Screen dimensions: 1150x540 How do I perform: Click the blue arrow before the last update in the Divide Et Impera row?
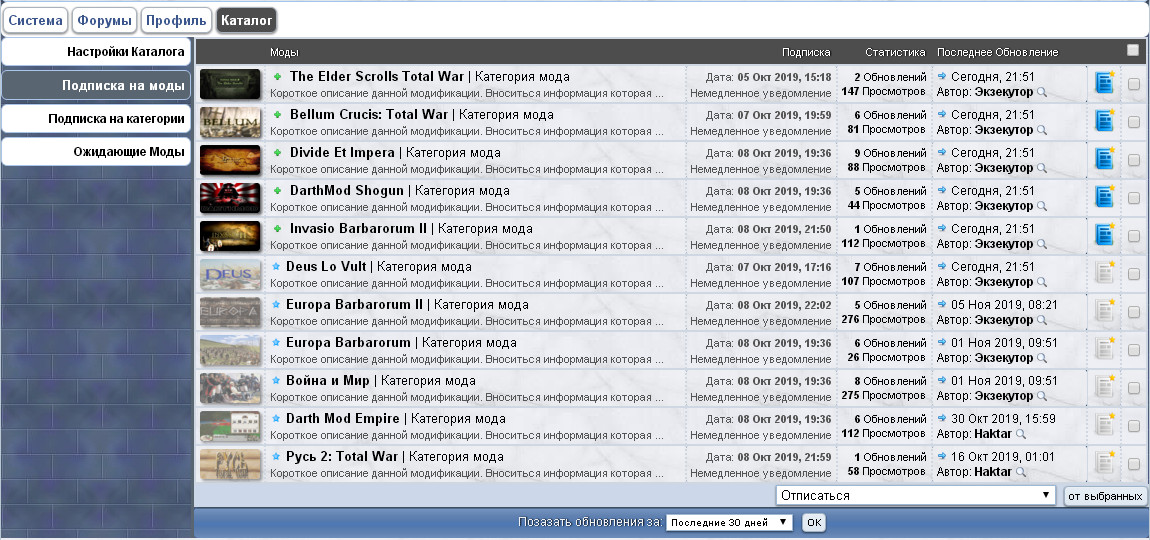click(x=942, y=152)
